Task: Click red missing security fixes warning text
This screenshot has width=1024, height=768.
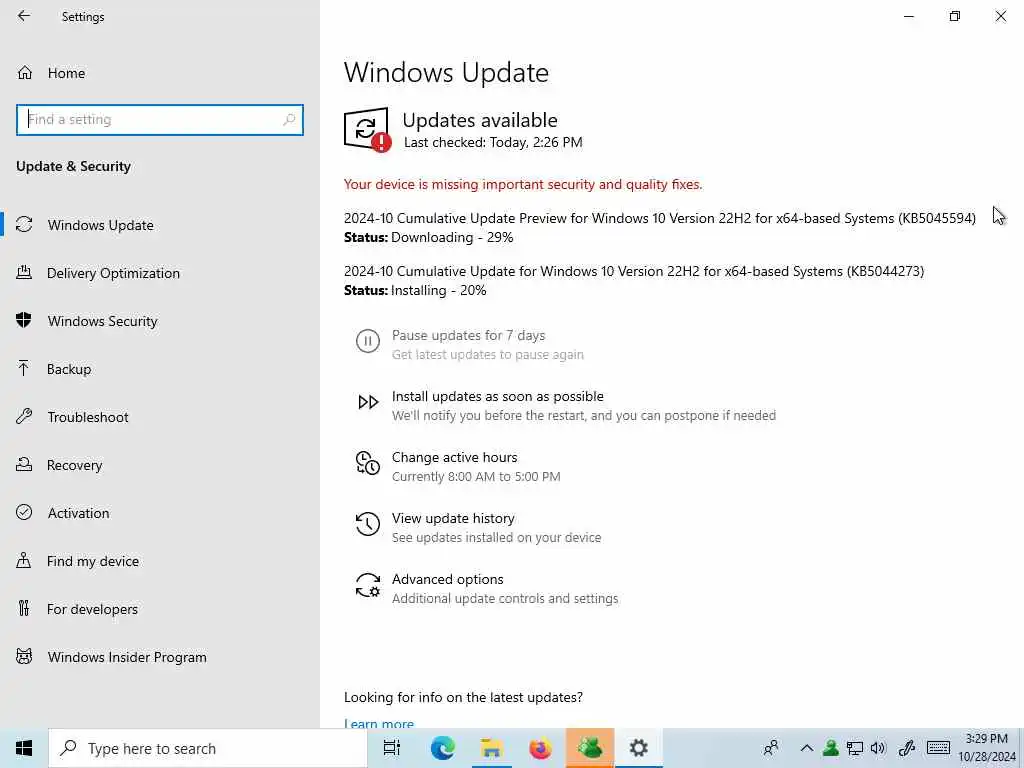Action: pos(523,184)
